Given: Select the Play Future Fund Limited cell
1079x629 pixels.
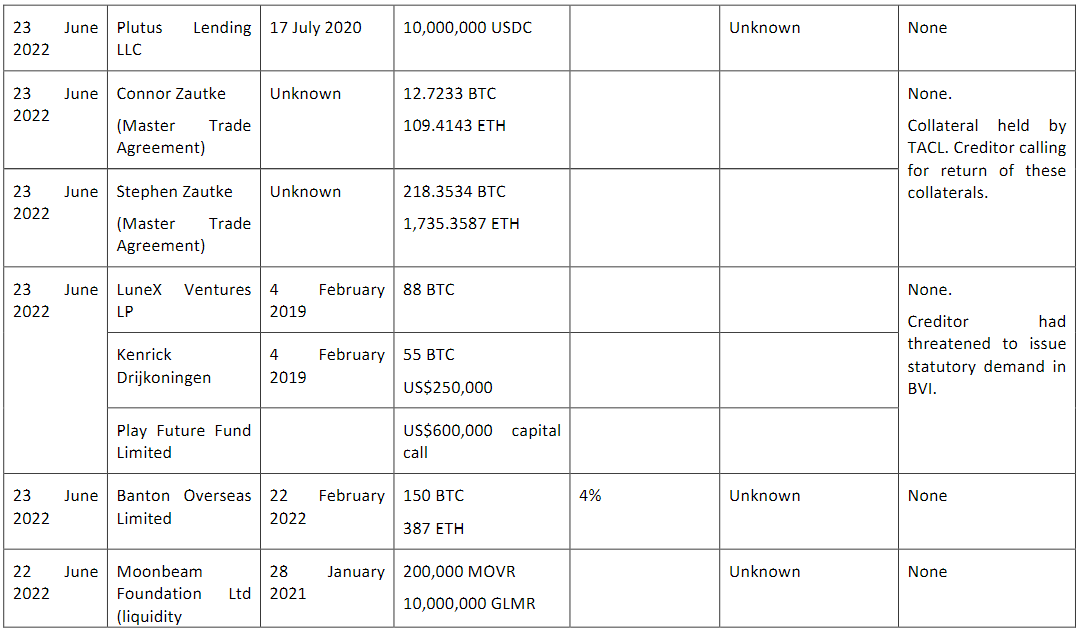Looking at the screenshot, I should point(184,441).
